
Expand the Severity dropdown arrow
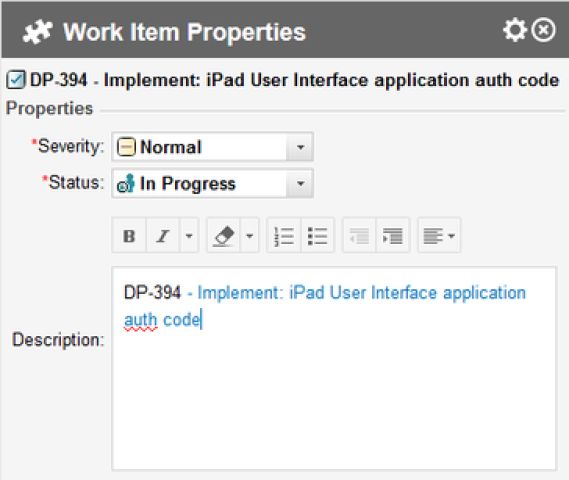point(300,147)
